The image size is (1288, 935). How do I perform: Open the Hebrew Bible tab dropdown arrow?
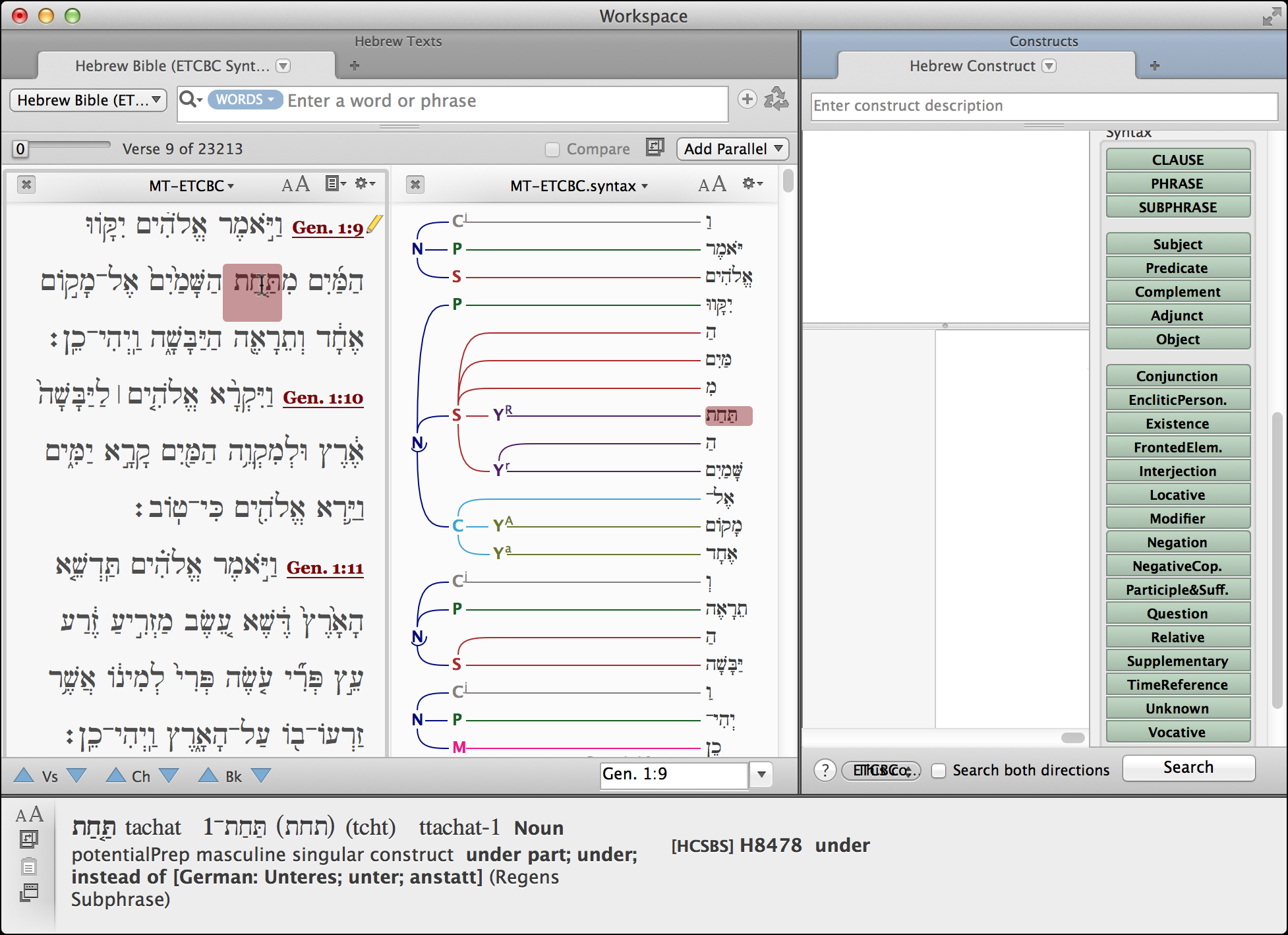click(283, 66)
